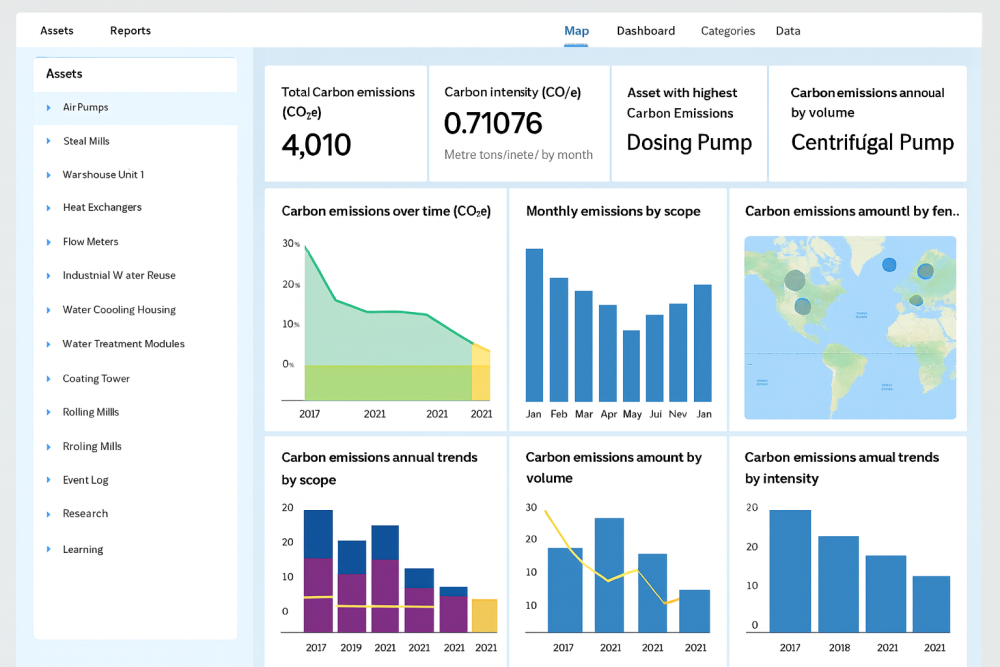This screenshot has height=667, width=1000.
Task: Open the Categories tab
Action: [727, 31]
